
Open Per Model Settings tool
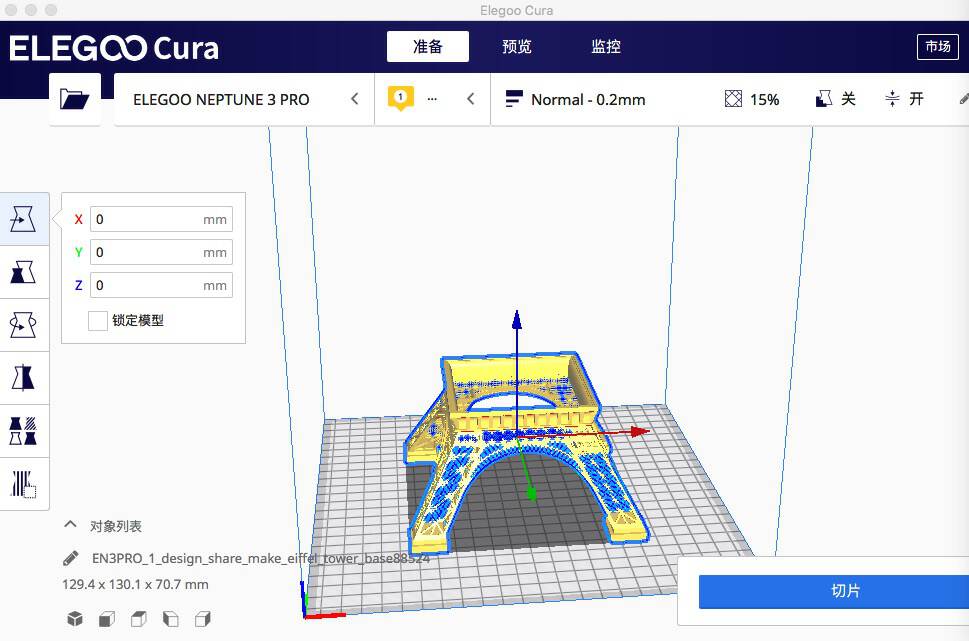pos(23,431)
